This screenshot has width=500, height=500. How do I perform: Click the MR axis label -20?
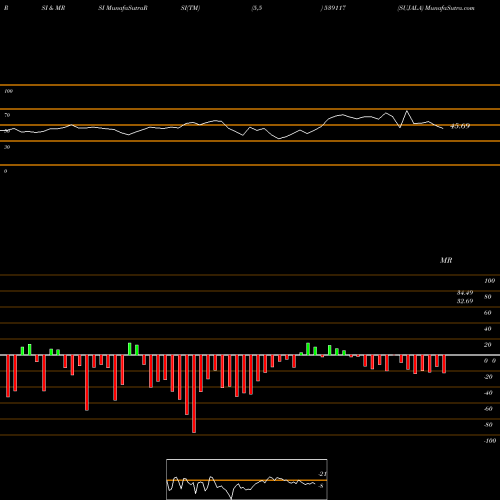click(488, 377)
